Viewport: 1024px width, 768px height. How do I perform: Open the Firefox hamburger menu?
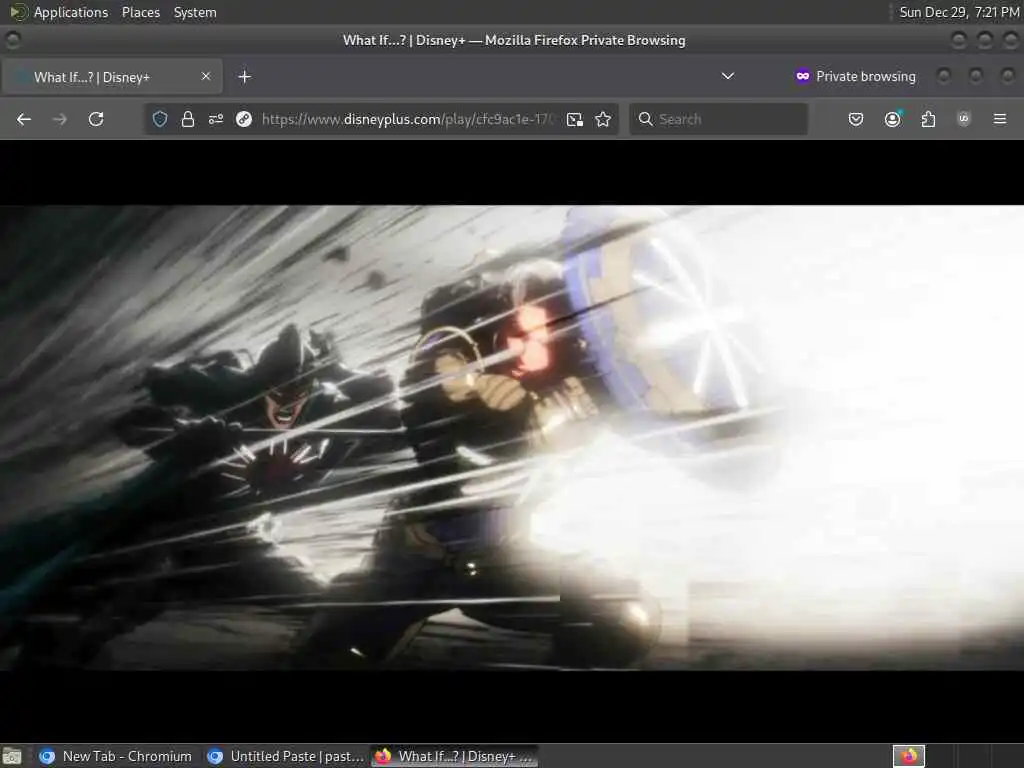[1000, 119]
